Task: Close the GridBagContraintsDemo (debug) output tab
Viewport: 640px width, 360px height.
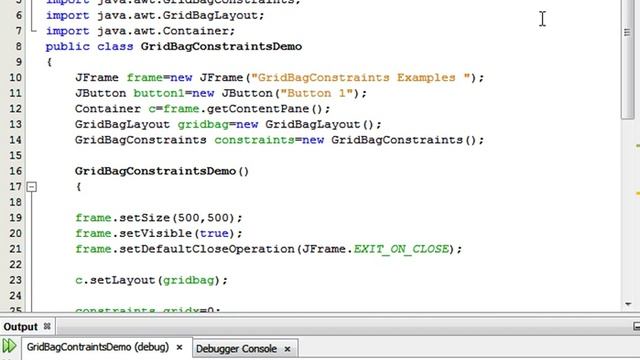Action: [179, 347]
